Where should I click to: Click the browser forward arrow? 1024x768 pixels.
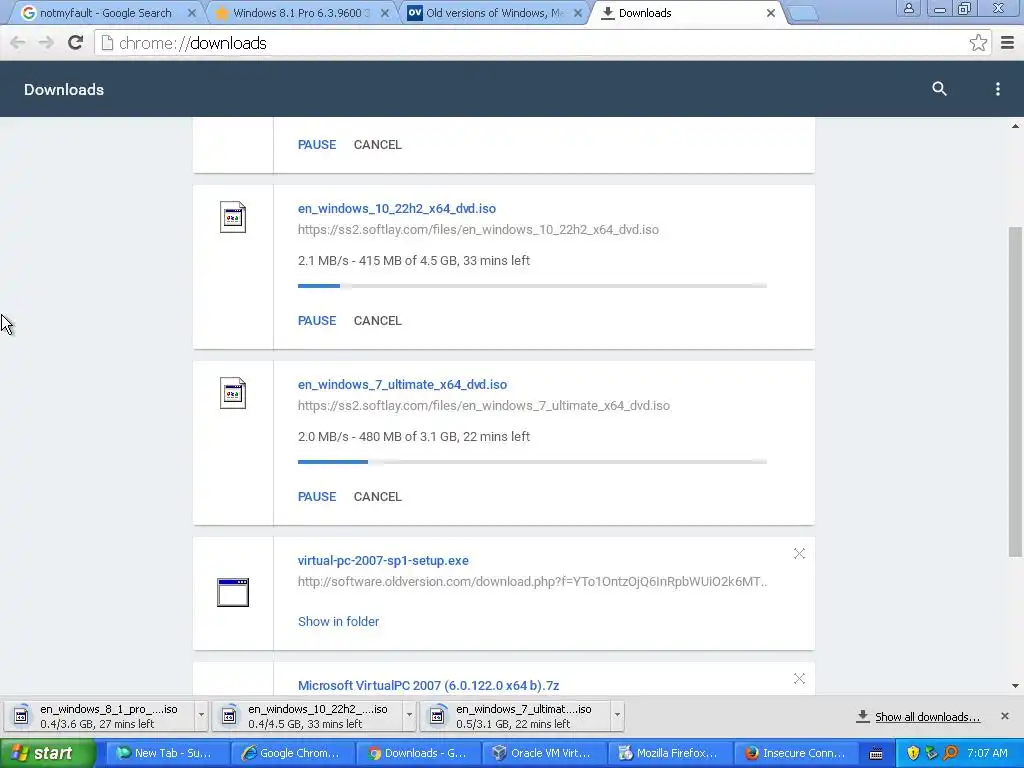(x=46, y=43)
